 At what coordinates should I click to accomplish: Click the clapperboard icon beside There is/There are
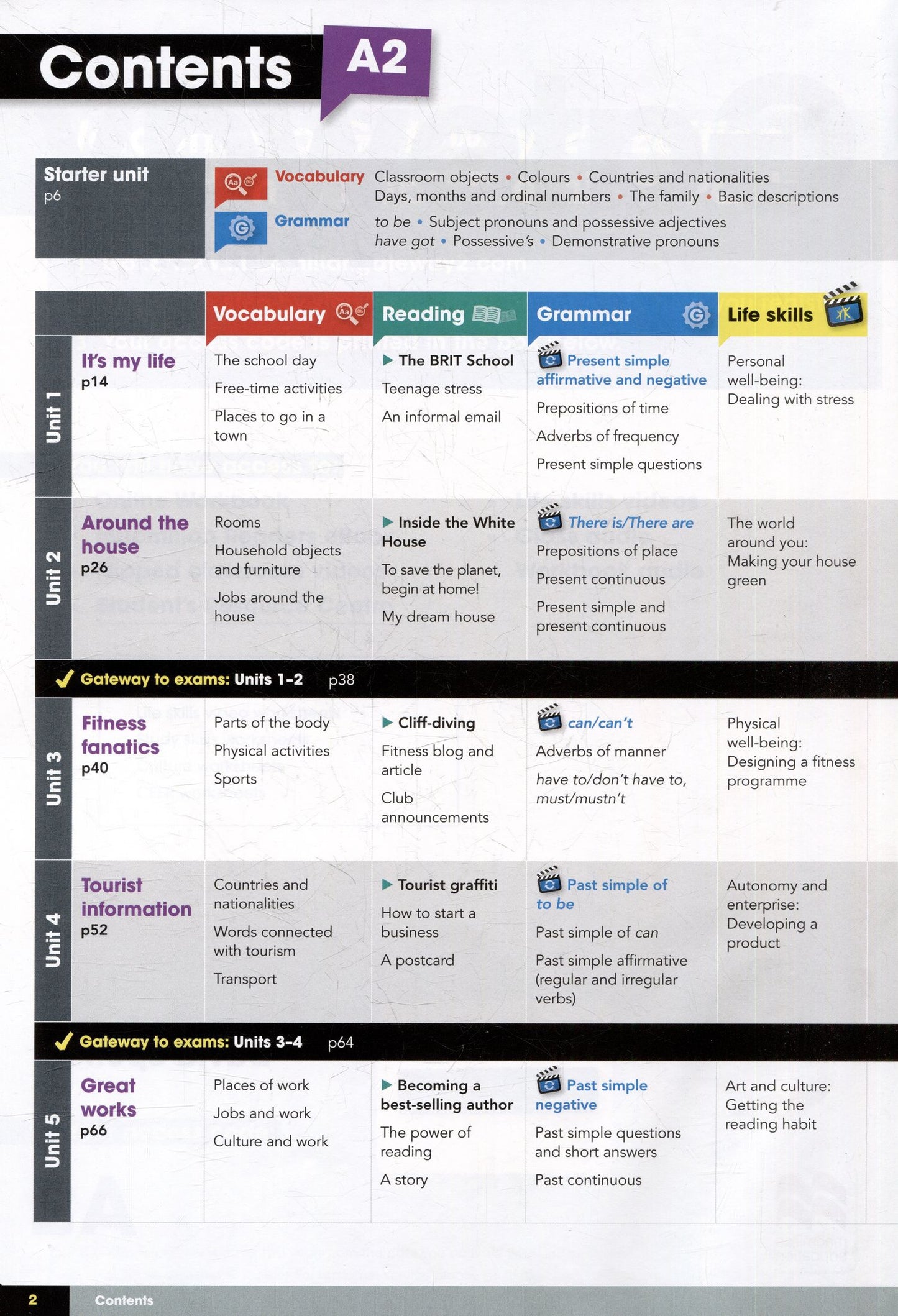tap(549, 518)
